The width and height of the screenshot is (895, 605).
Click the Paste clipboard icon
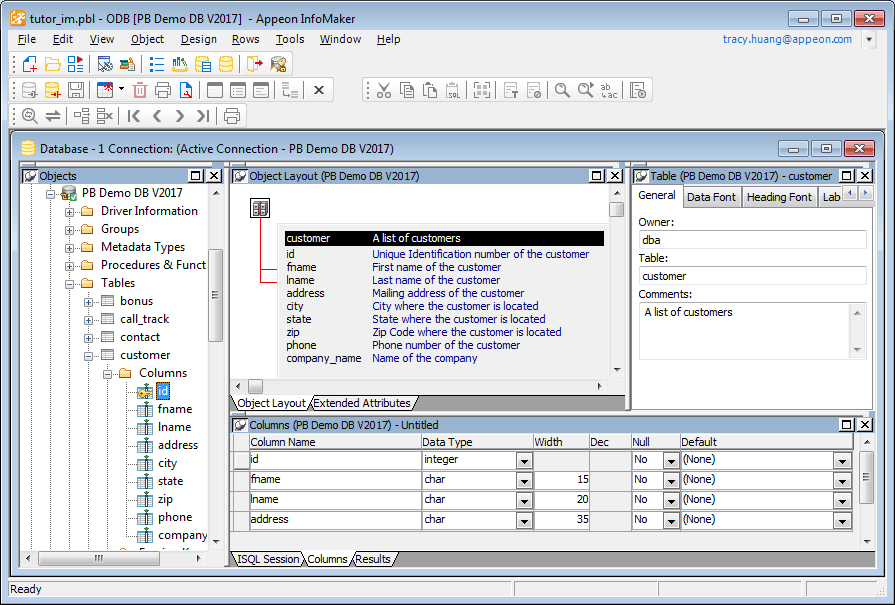tap(429, 90)
